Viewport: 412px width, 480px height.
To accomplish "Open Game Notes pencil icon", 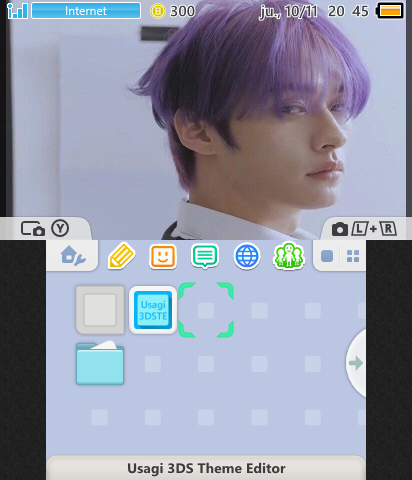I will [121, 256].
